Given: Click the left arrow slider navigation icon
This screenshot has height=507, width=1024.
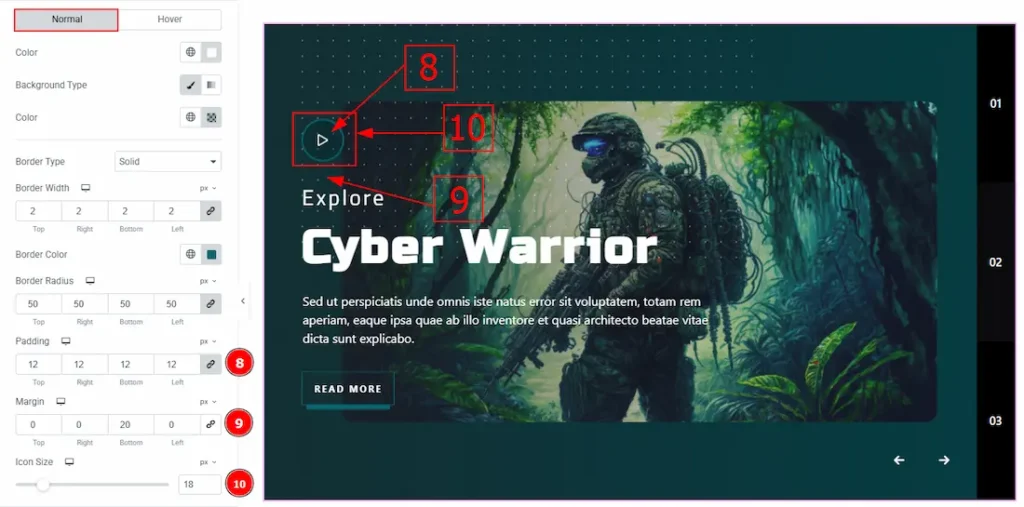Looking at the screenshot, I should [x=899, y=460].
